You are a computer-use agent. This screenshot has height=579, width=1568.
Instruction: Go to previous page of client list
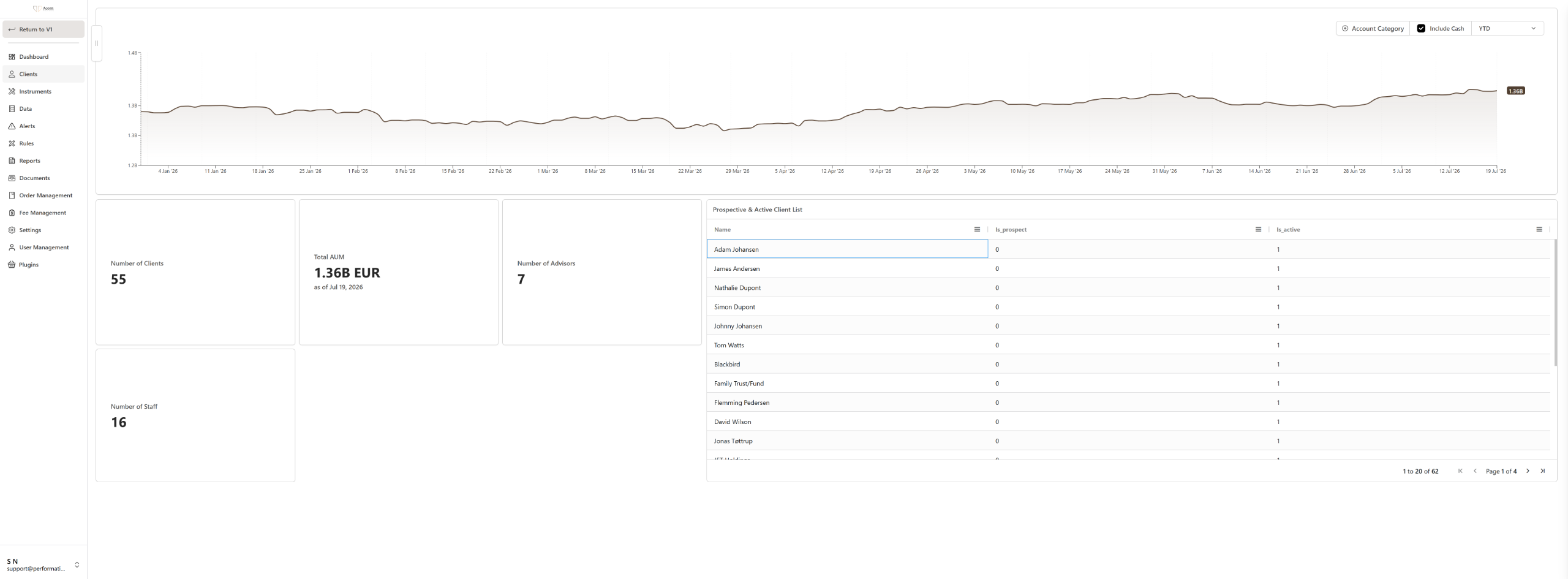(1475, 471)
